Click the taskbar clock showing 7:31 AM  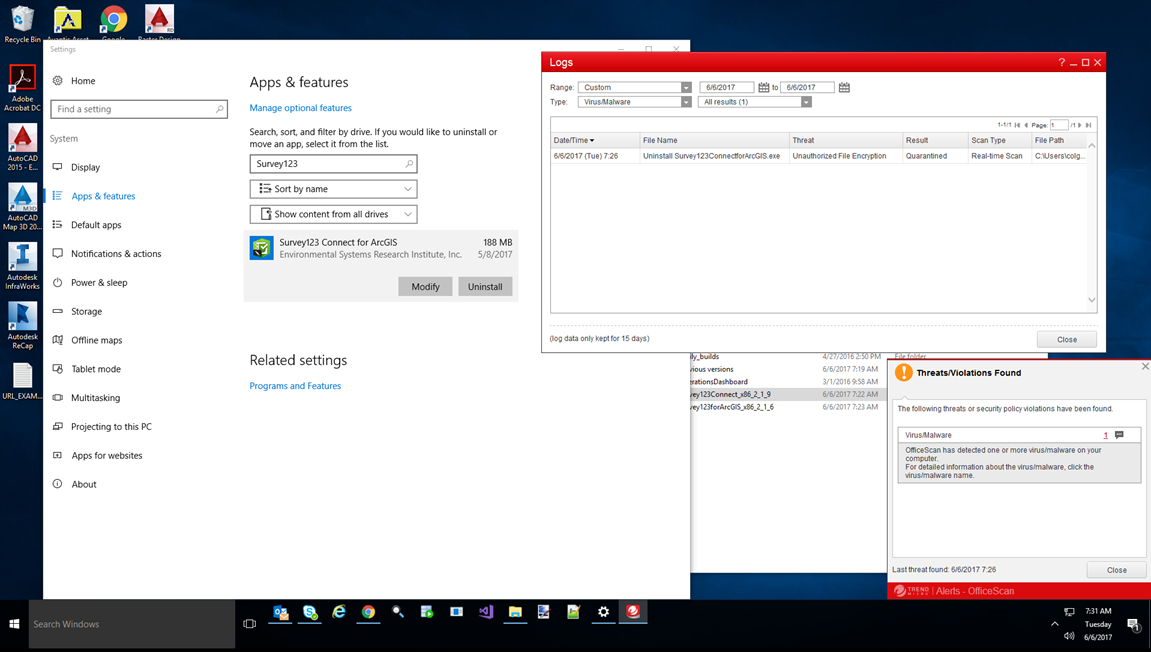click(1098, 624)
